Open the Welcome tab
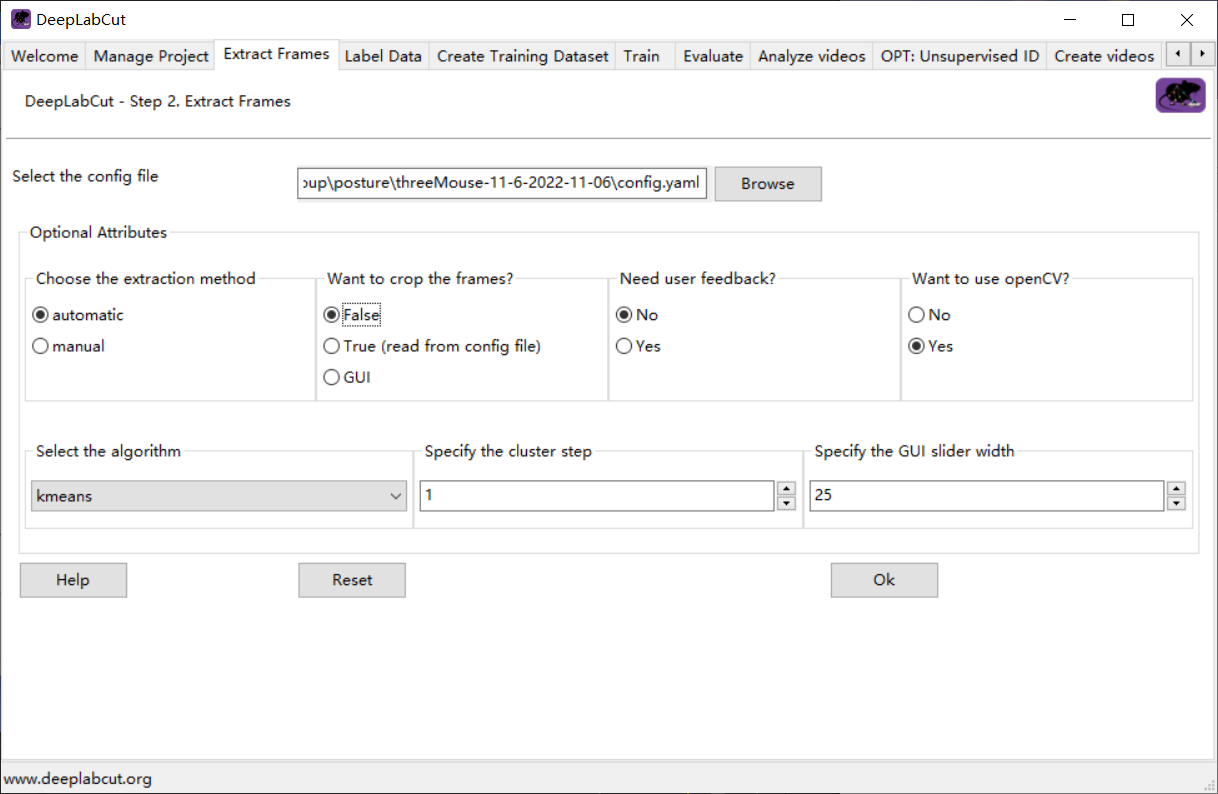 44,56
